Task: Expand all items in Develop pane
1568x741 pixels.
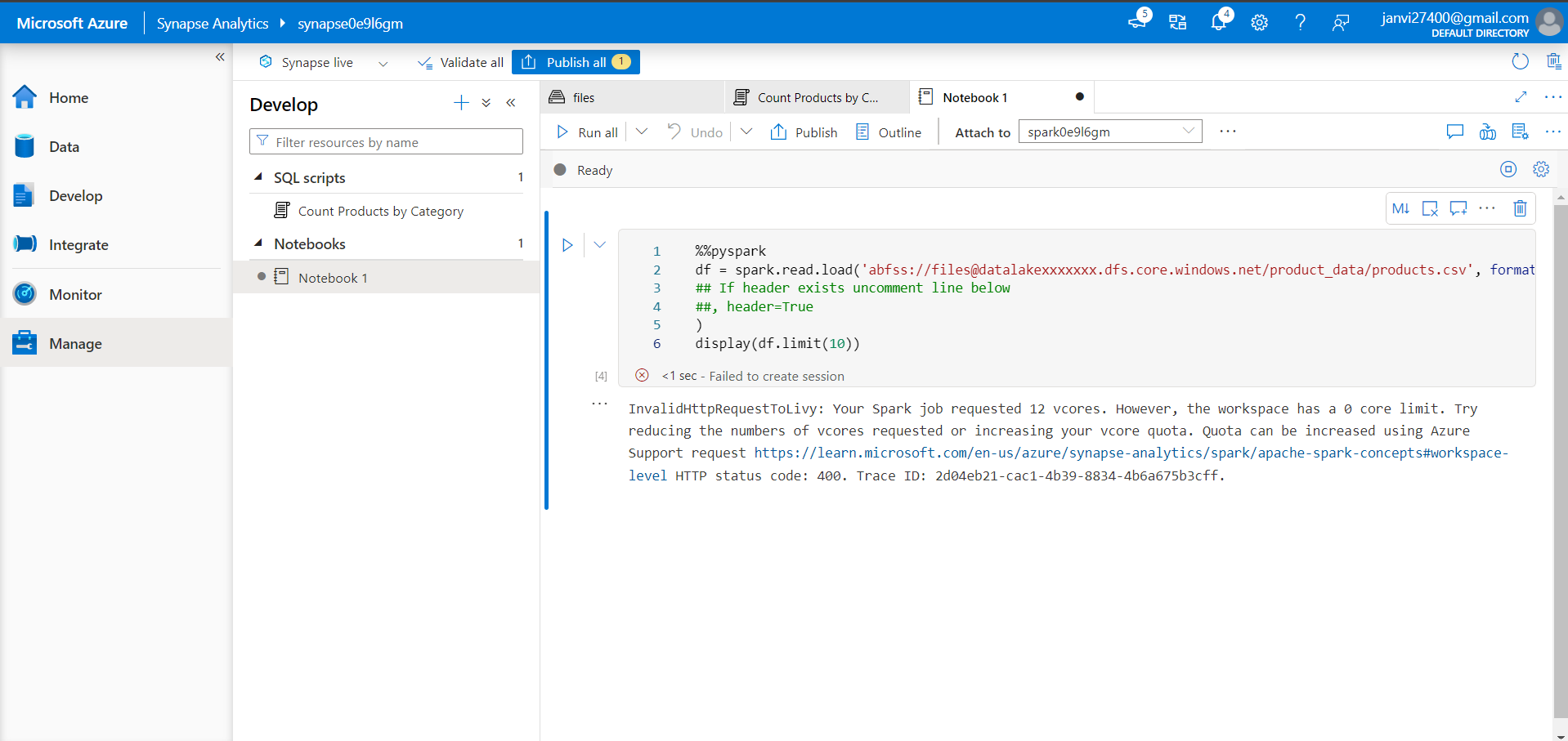Action: 486,103
